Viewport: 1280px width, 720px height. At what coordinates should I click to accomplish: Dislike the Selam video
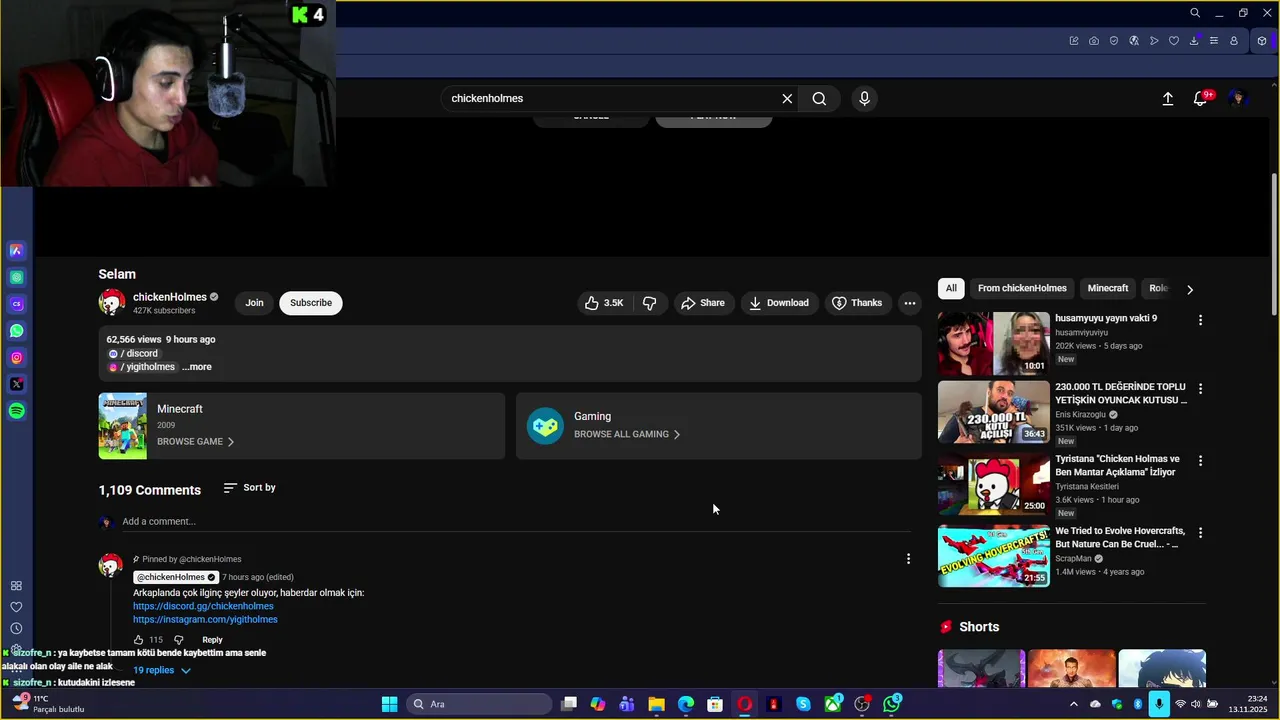(649, 303)
